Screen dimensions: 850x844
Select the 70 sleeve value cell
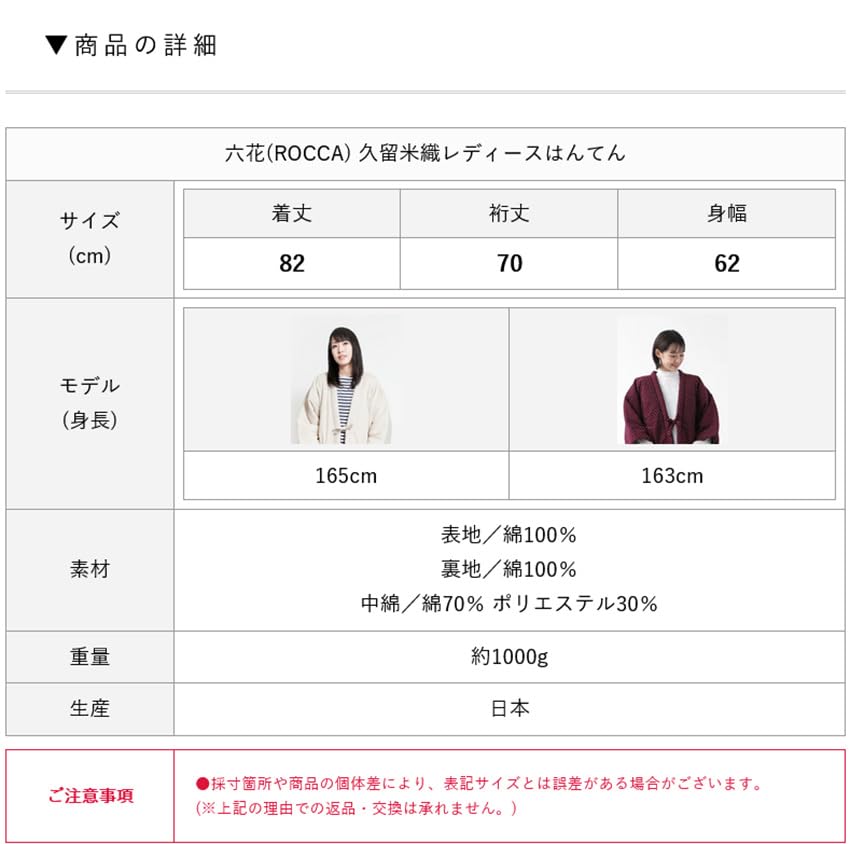coord(509,264)
